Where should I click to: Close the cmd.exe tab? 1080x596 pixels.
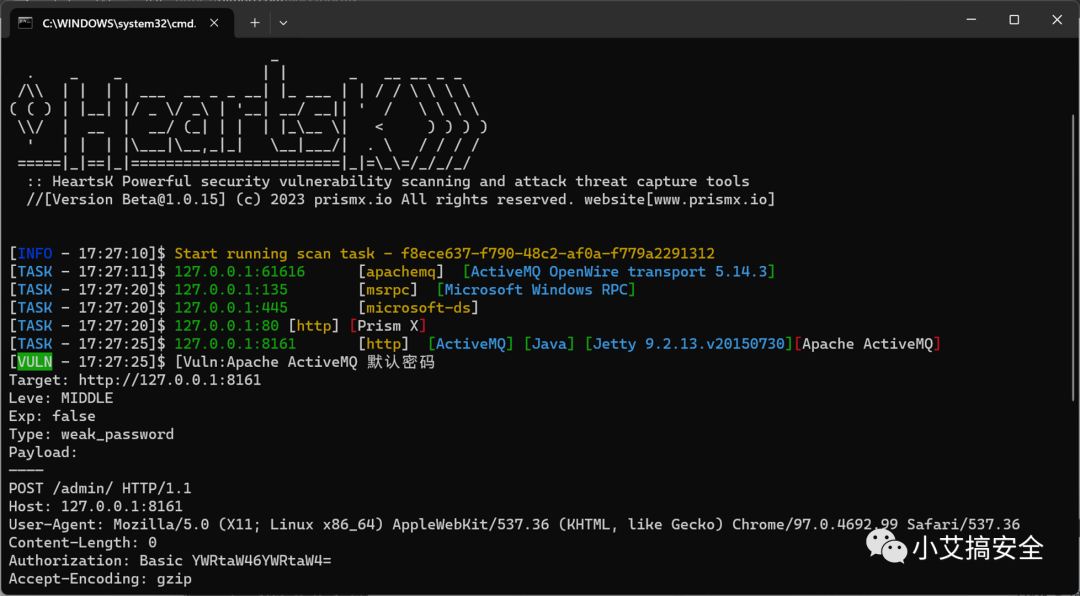click(x=214, y=22)
